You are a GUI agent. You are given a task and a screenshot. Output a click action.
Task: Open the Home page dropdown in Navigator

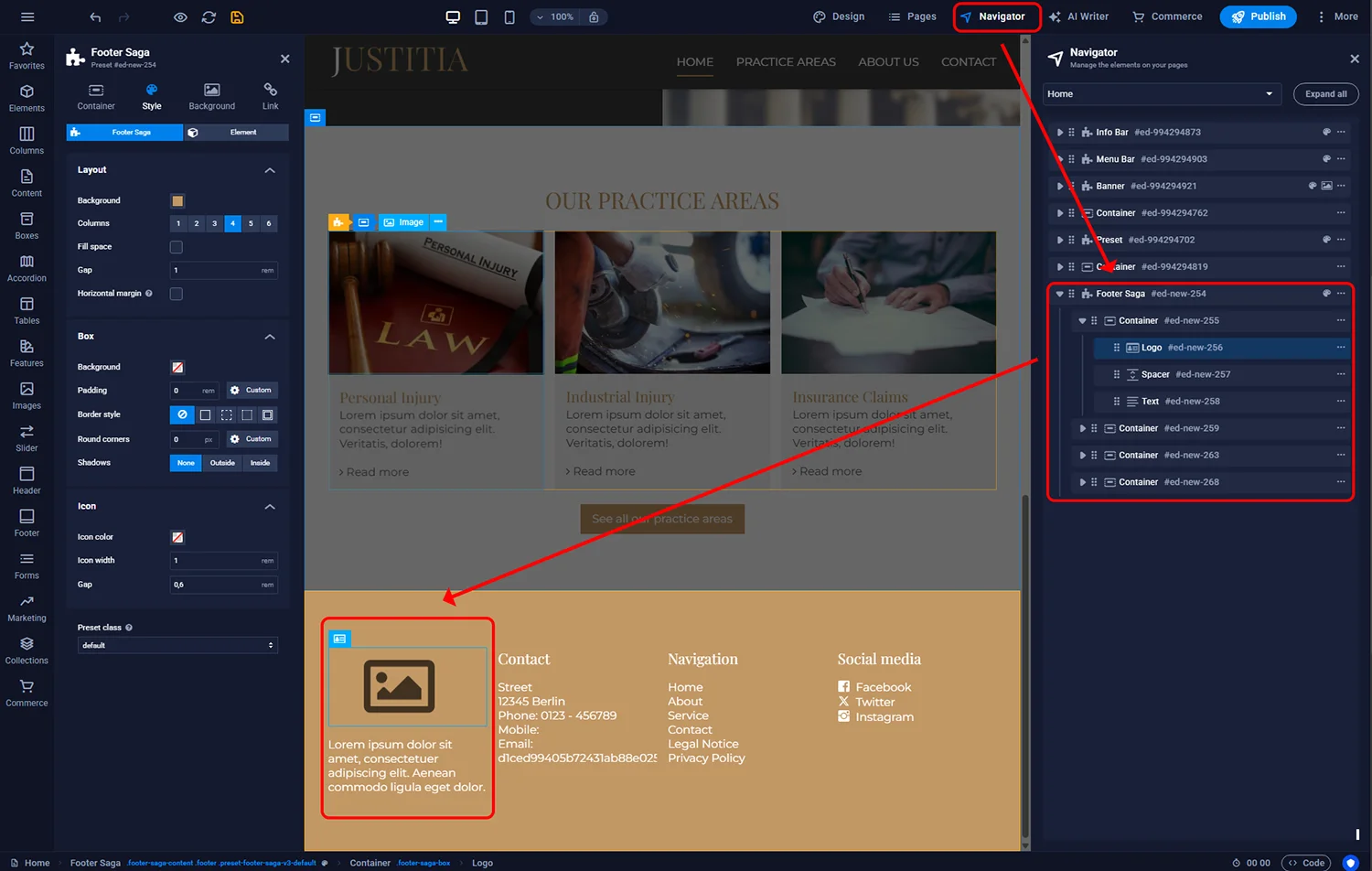point(1161,93)
